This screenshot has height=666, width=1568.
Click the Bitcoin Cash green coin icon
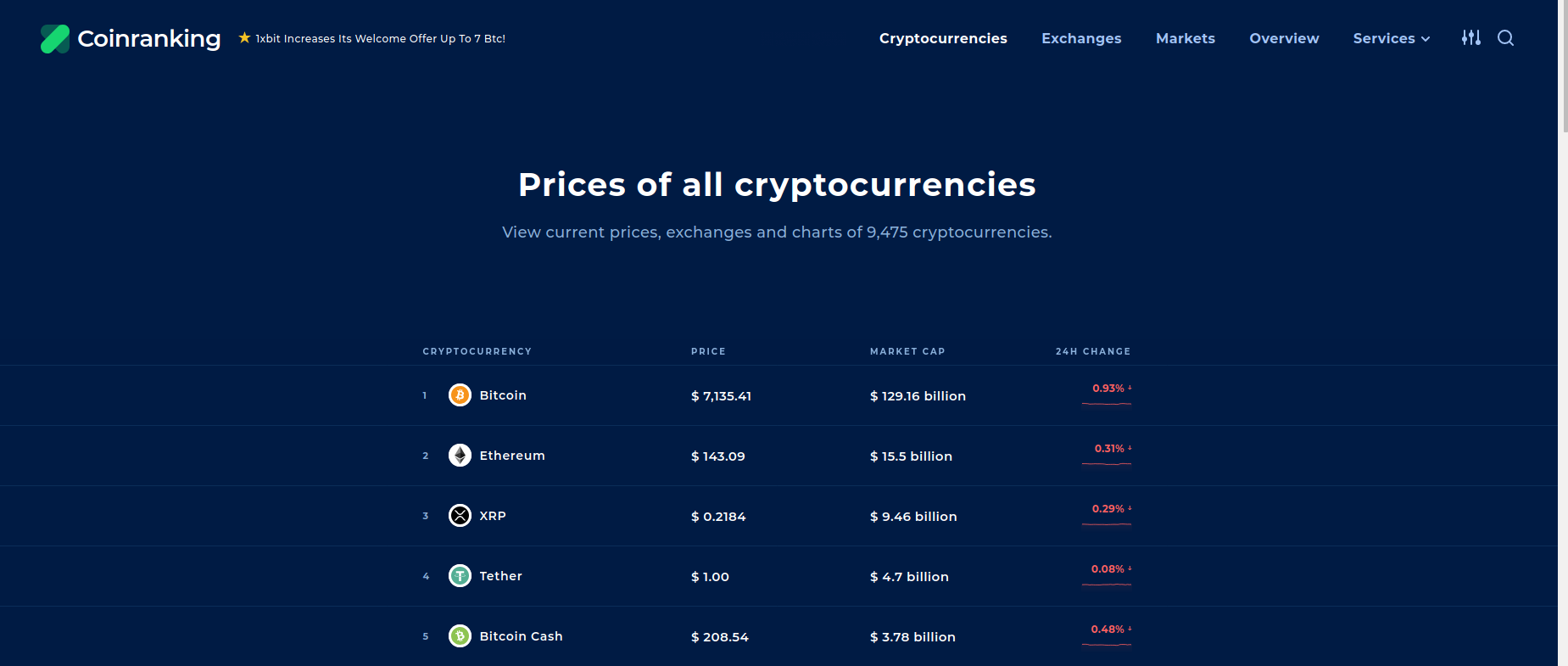460,636
